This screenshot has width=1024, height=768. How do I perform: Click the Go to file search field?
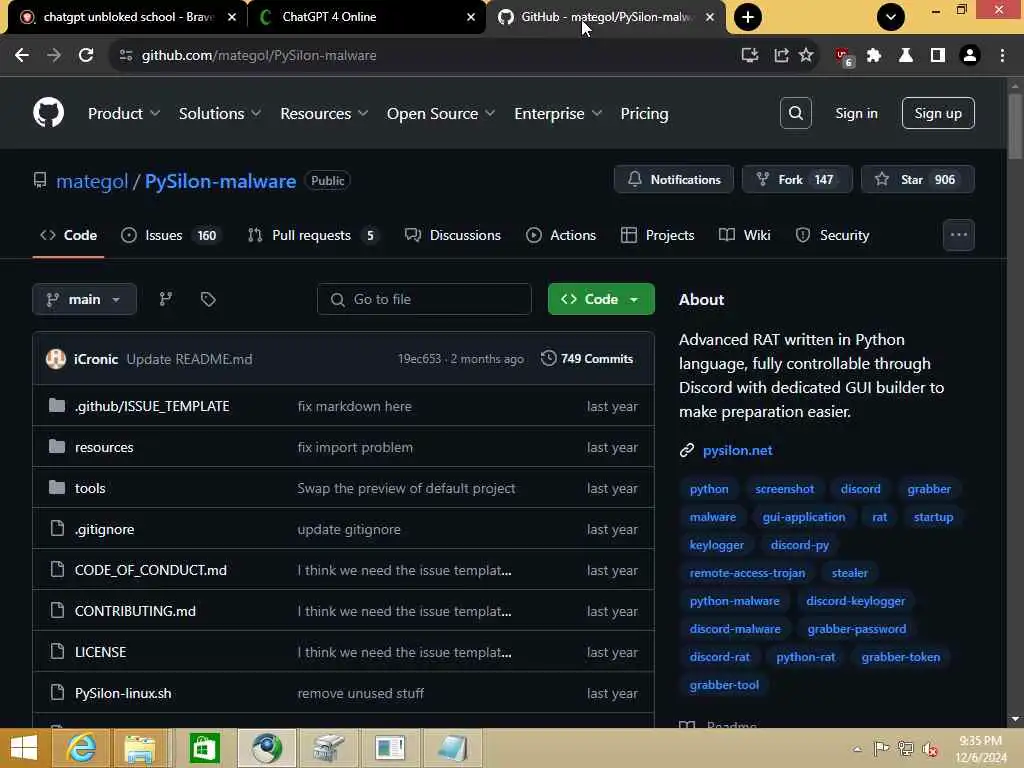[x=424, y=299]
